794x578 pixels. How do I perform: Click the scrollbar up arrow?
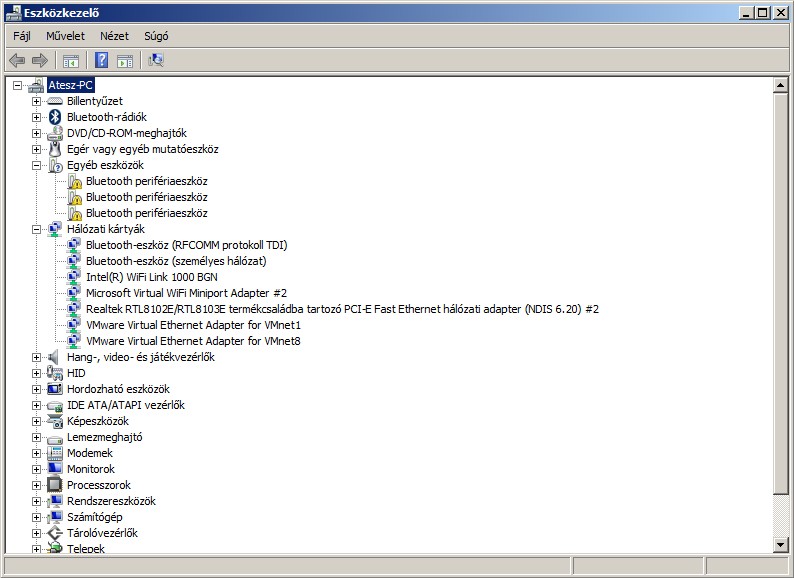click(780, 85)
